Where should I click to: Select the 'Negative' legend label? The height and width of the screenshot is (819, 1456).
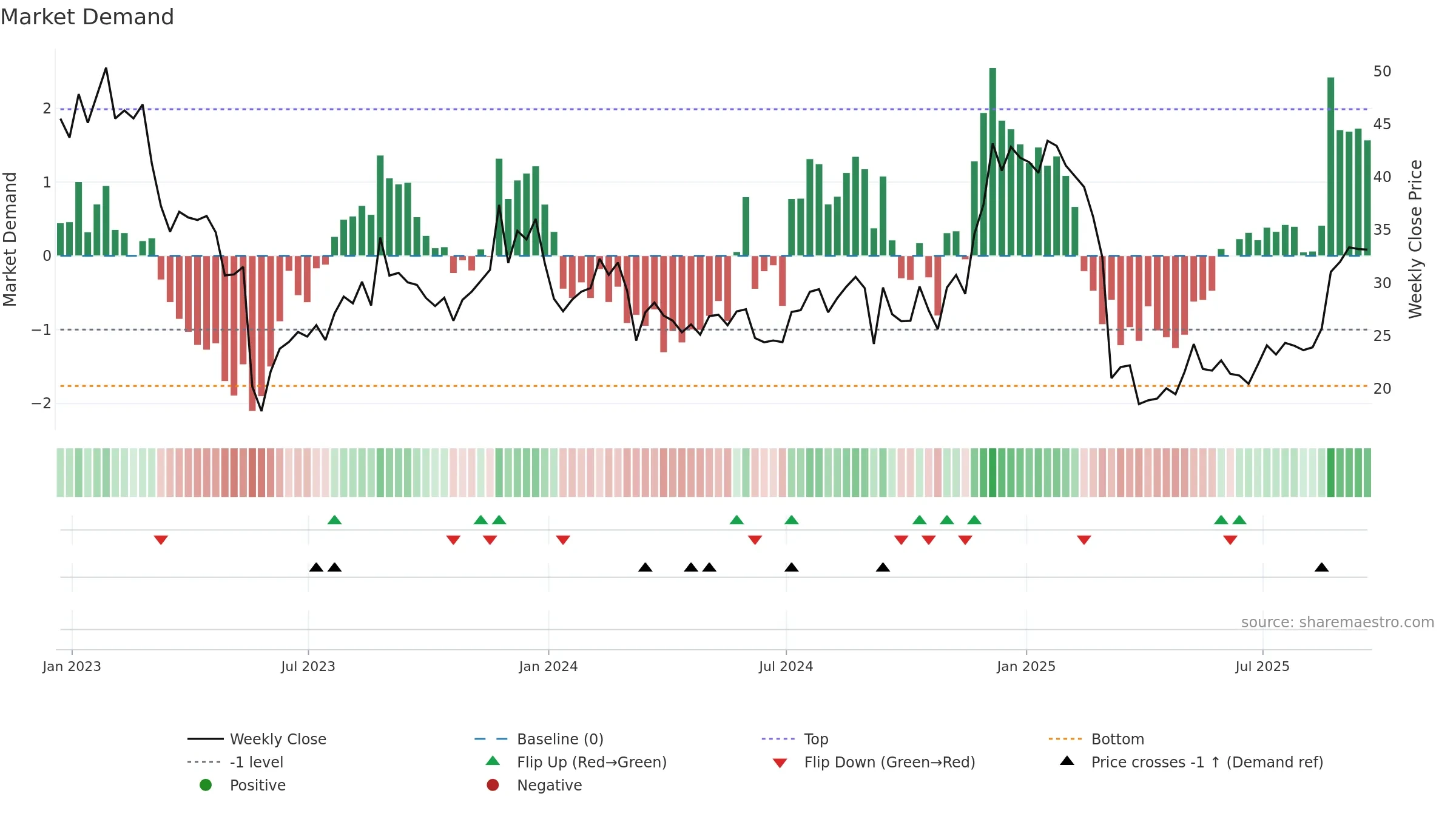[549, 785]
